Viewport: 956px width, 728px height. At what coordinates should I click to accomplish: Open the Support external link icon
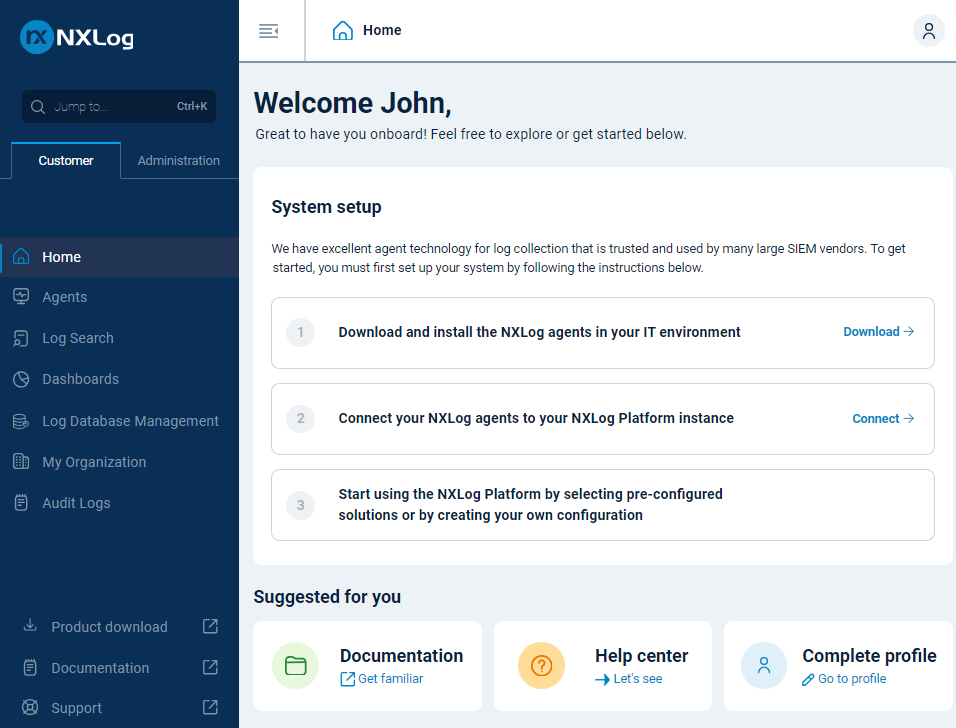[210, 707]
